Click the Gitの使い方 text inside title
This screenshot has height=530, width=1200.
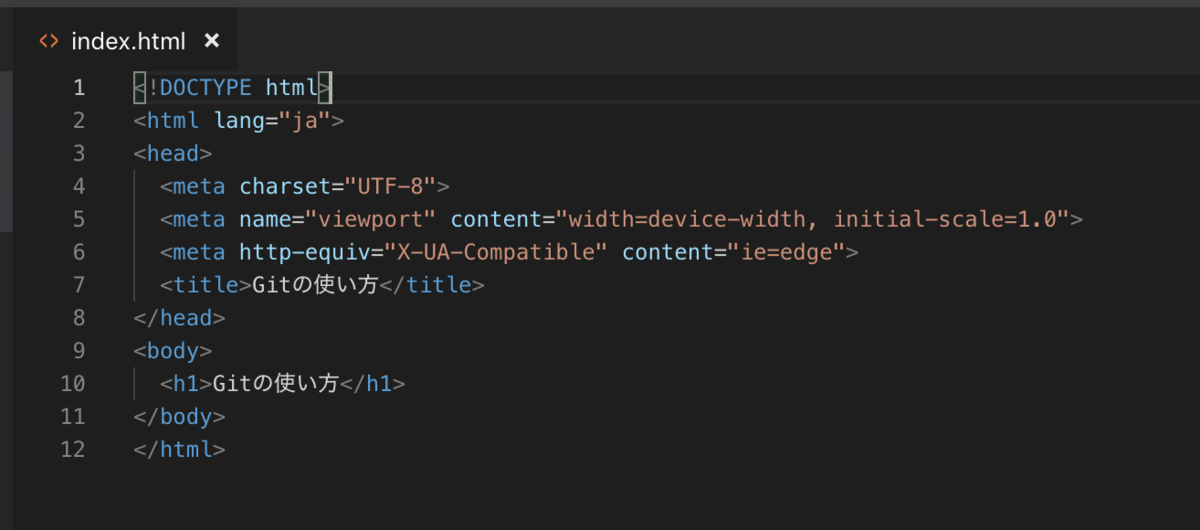click(x=315, y=286)
